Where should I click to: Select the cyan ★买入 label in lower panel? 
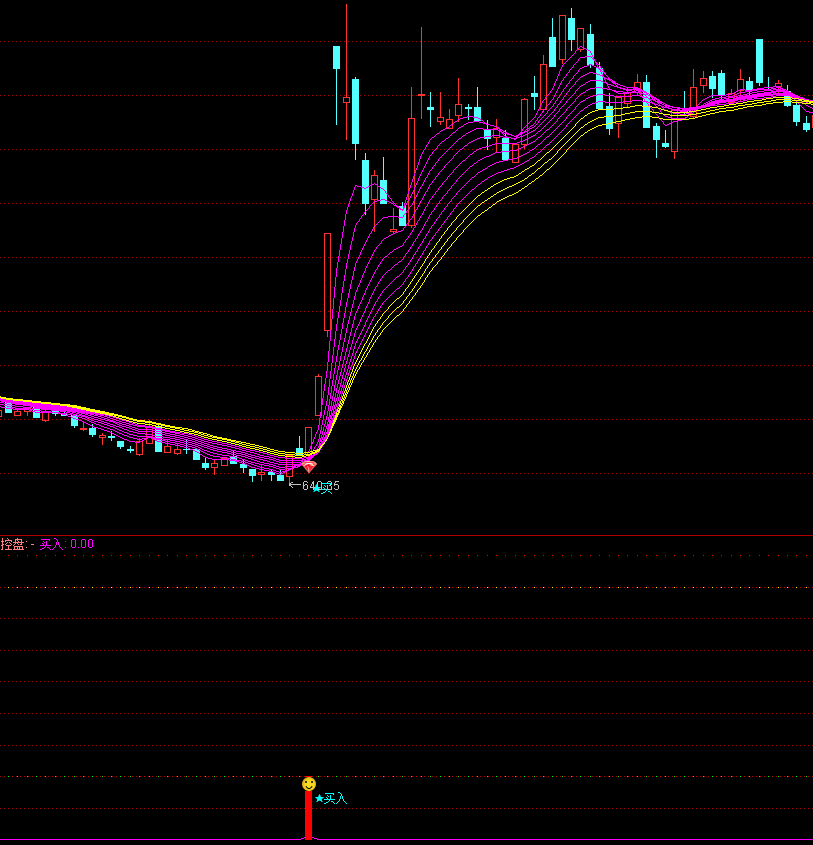click(331, 798)
